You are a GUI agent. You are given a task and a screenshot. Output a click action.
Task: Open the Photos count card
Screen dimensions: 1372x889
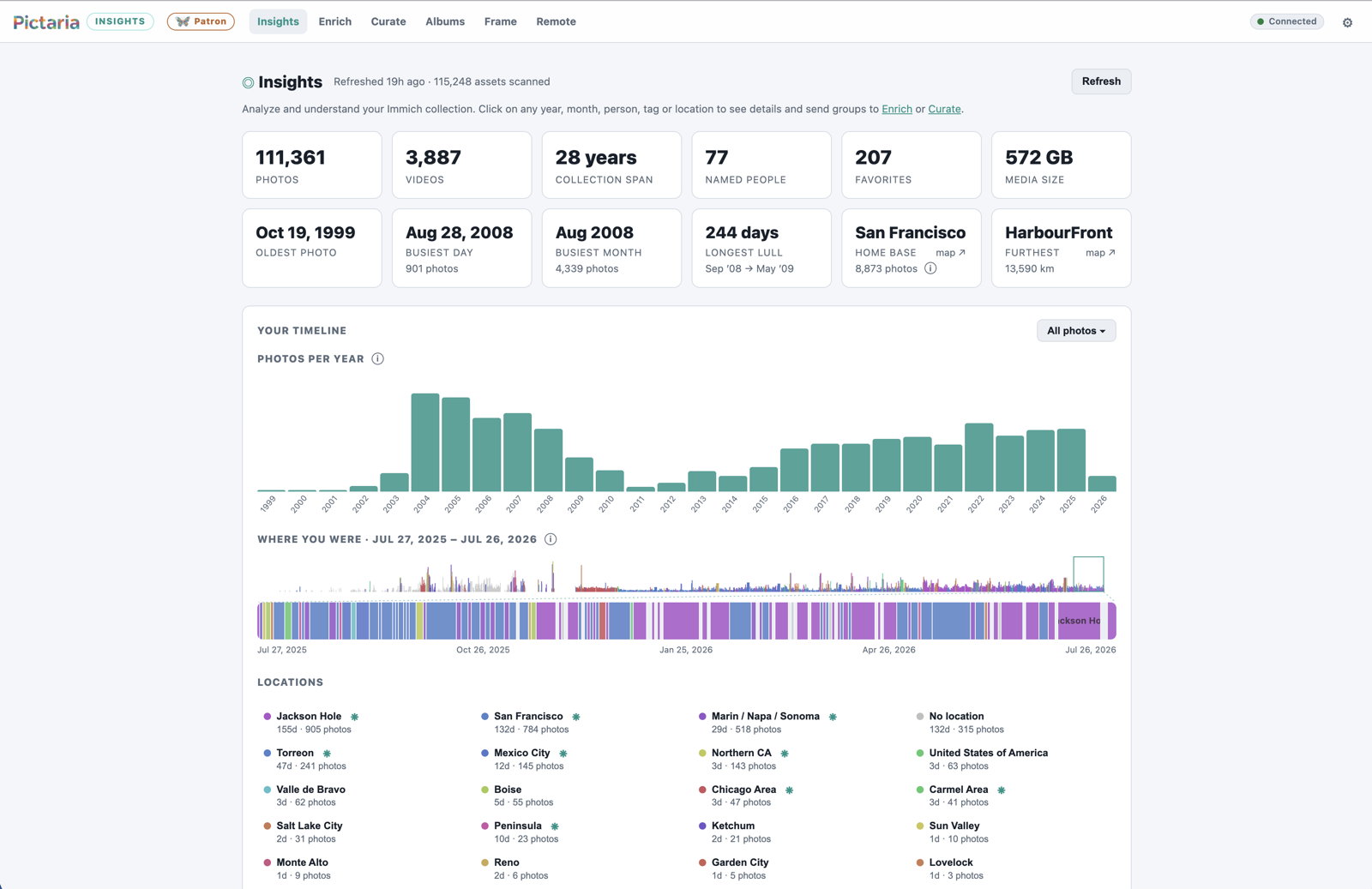pos(312,165)
